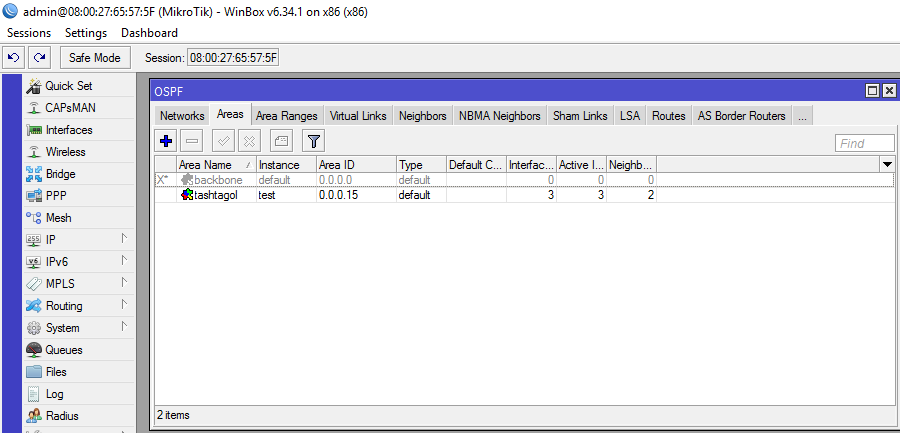The height and width of the screenshot is (433, 900).
Task: Click the filter funnel icon
Action: pyautogui.click(x=313, y=141)
